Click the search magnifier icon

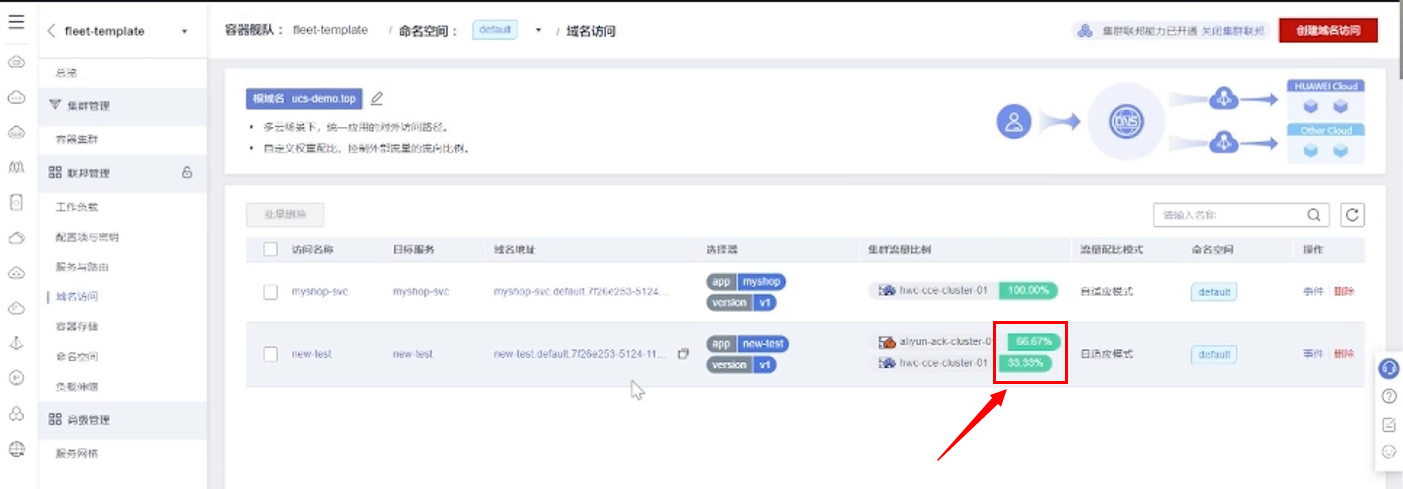click(x=1313, y=214)
